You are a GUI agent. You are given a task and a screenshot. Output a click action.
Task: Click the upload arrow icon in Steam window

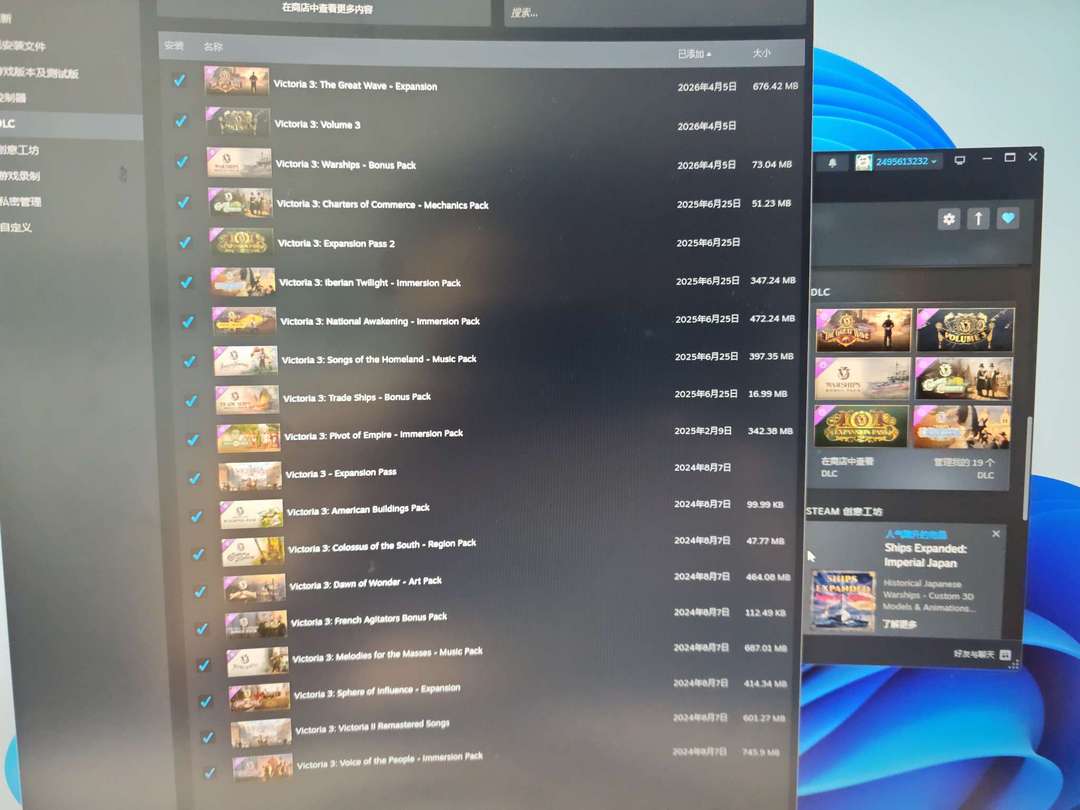point(978,219)
